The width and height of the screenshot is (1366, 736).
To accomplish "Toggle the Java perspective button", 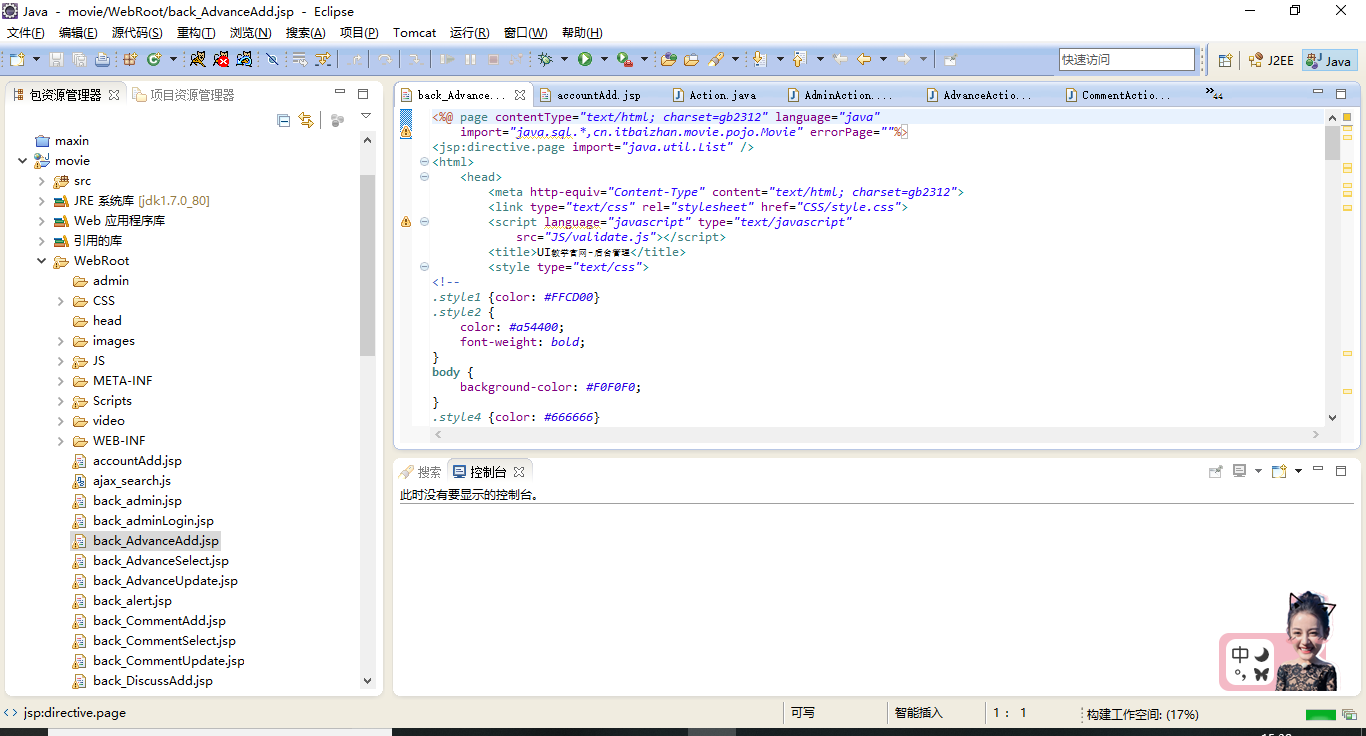I will pyautogui.click(x=1329, y=60).
